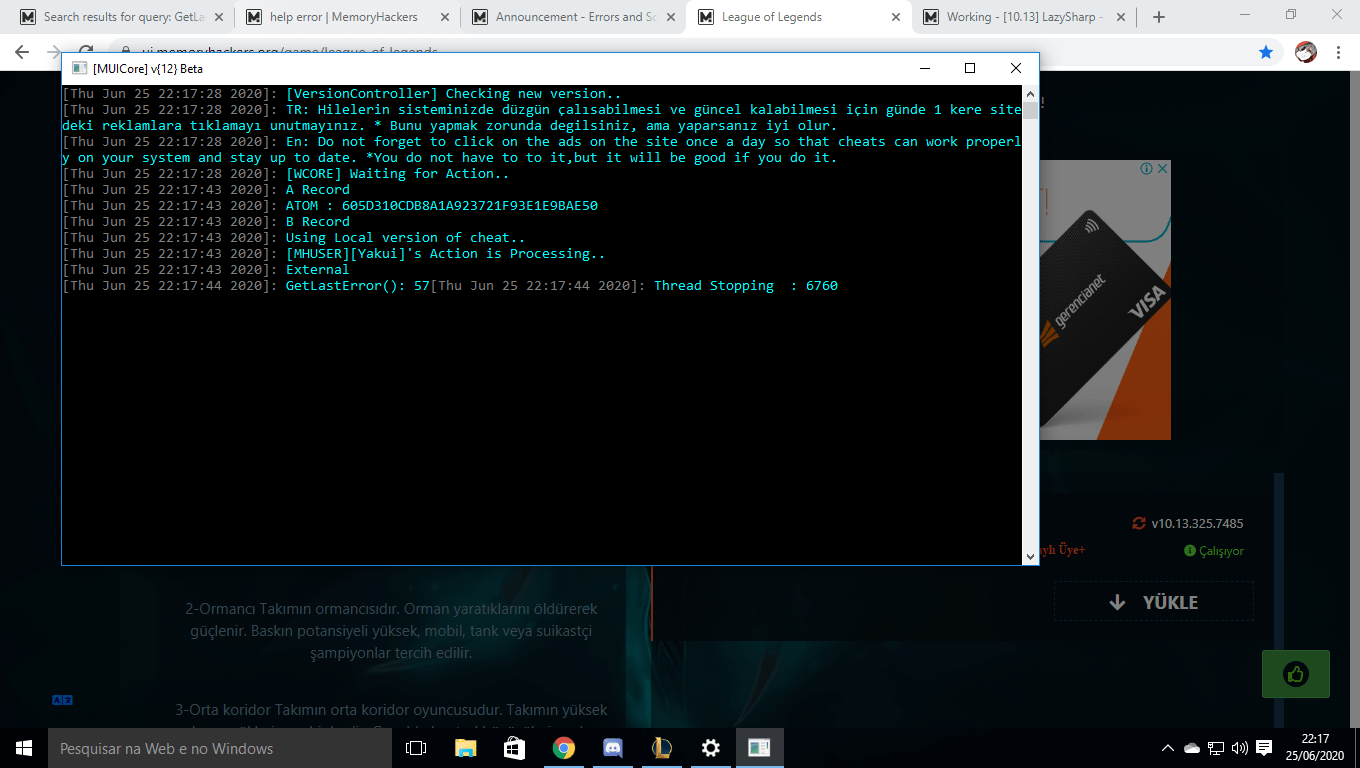The width and height of the screenshot is (1360, 768).
Task: Open volume control tray icon
Action: [1240, 748]
